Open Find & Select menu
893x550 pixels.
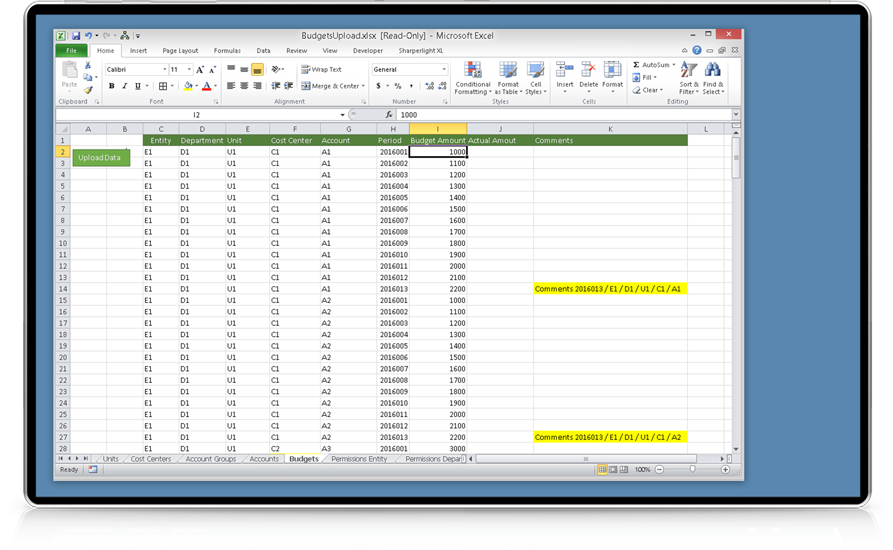coord(713,78)
